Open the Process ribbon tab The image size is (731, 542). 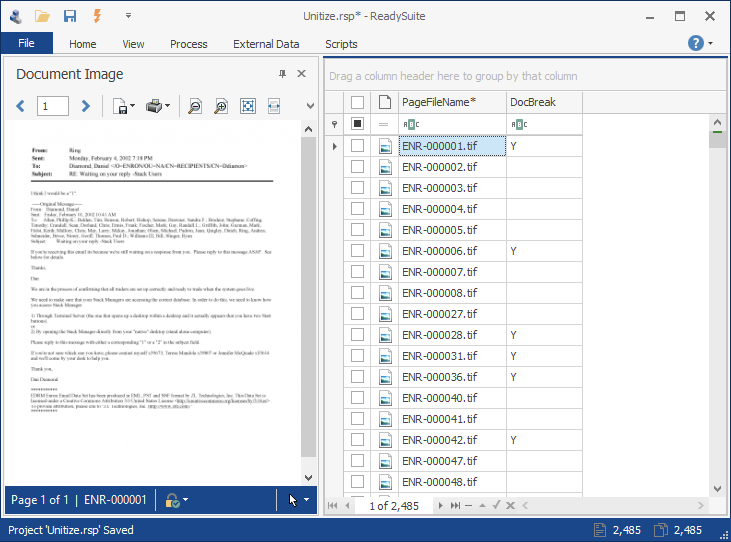(188, 44)
